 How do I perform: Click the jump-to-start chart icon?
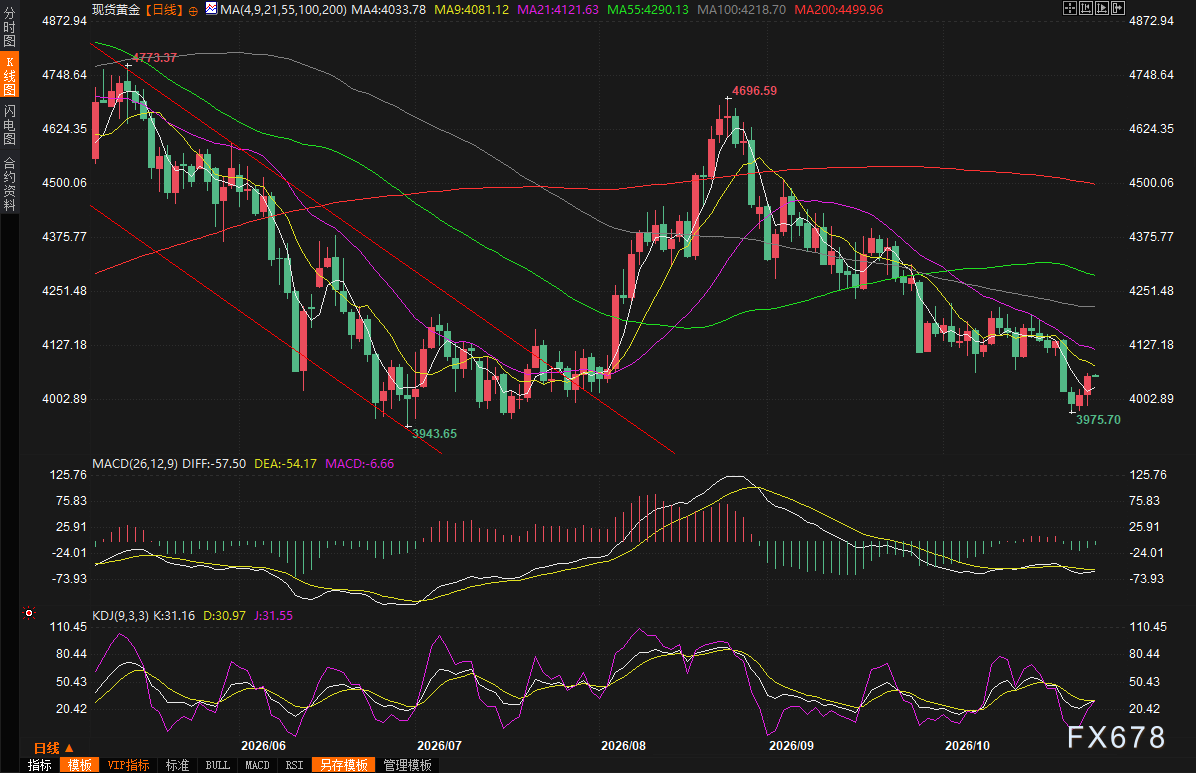[1086, 8]
